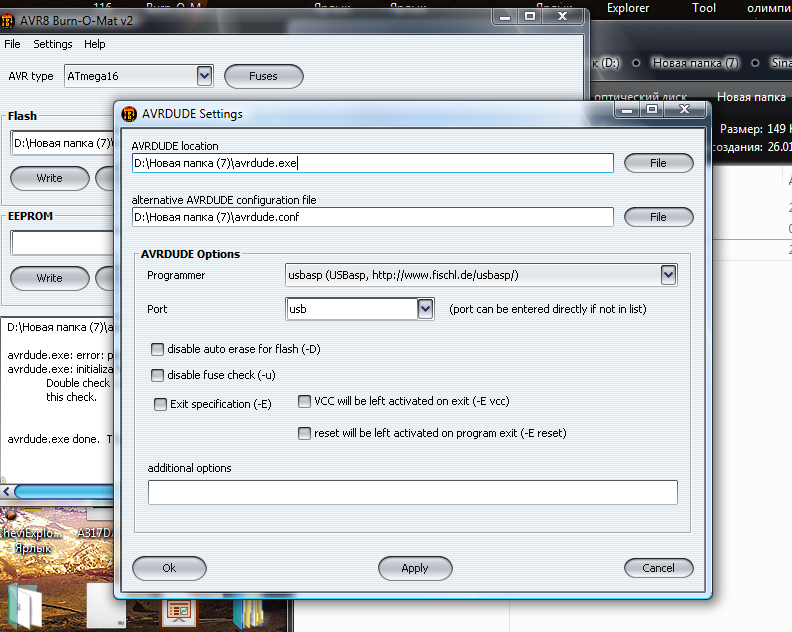Expand the Port dropdown arrow
792x632 pixels.
pos(425,309)
